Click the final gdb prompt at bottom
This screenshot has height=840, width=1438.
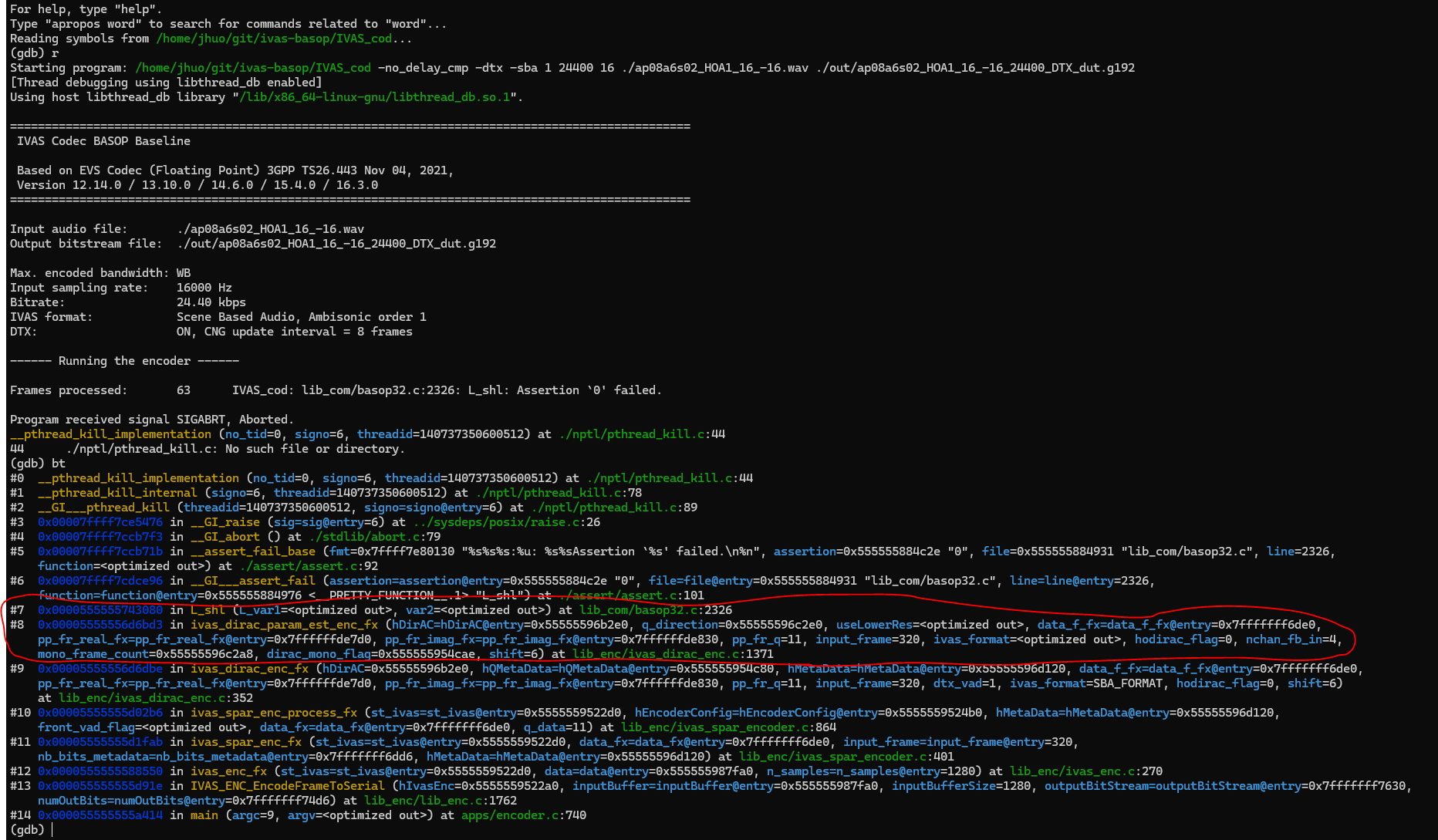[28, 829]
